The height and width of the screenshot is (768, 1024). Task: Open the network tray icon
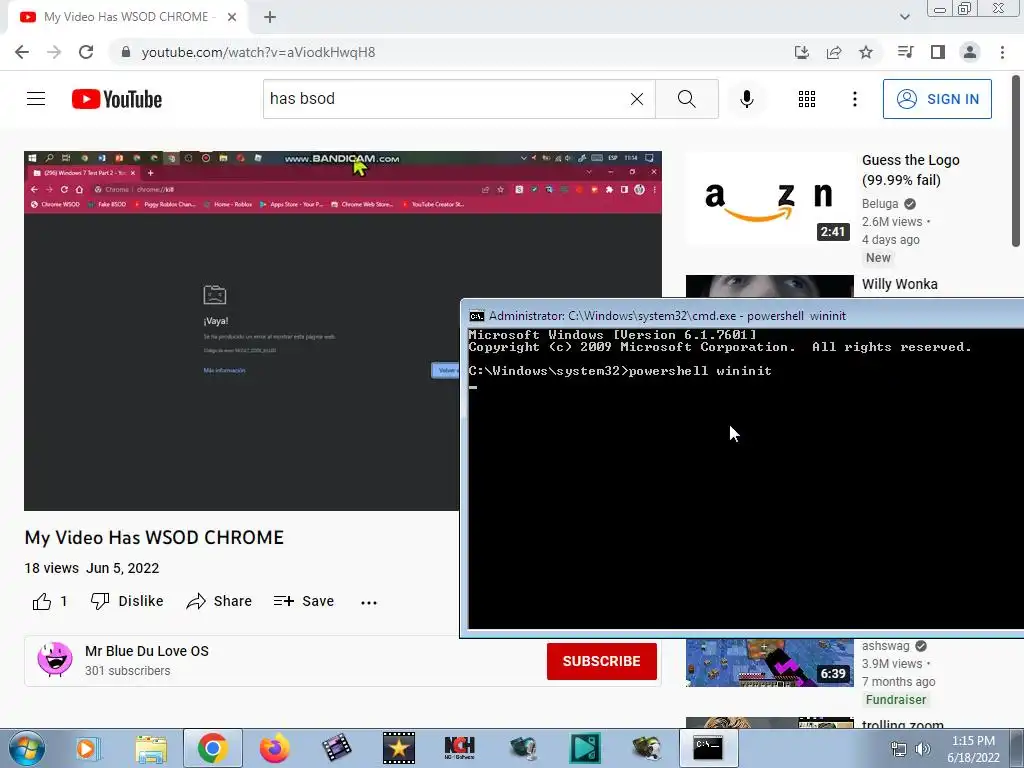point(899,750)
